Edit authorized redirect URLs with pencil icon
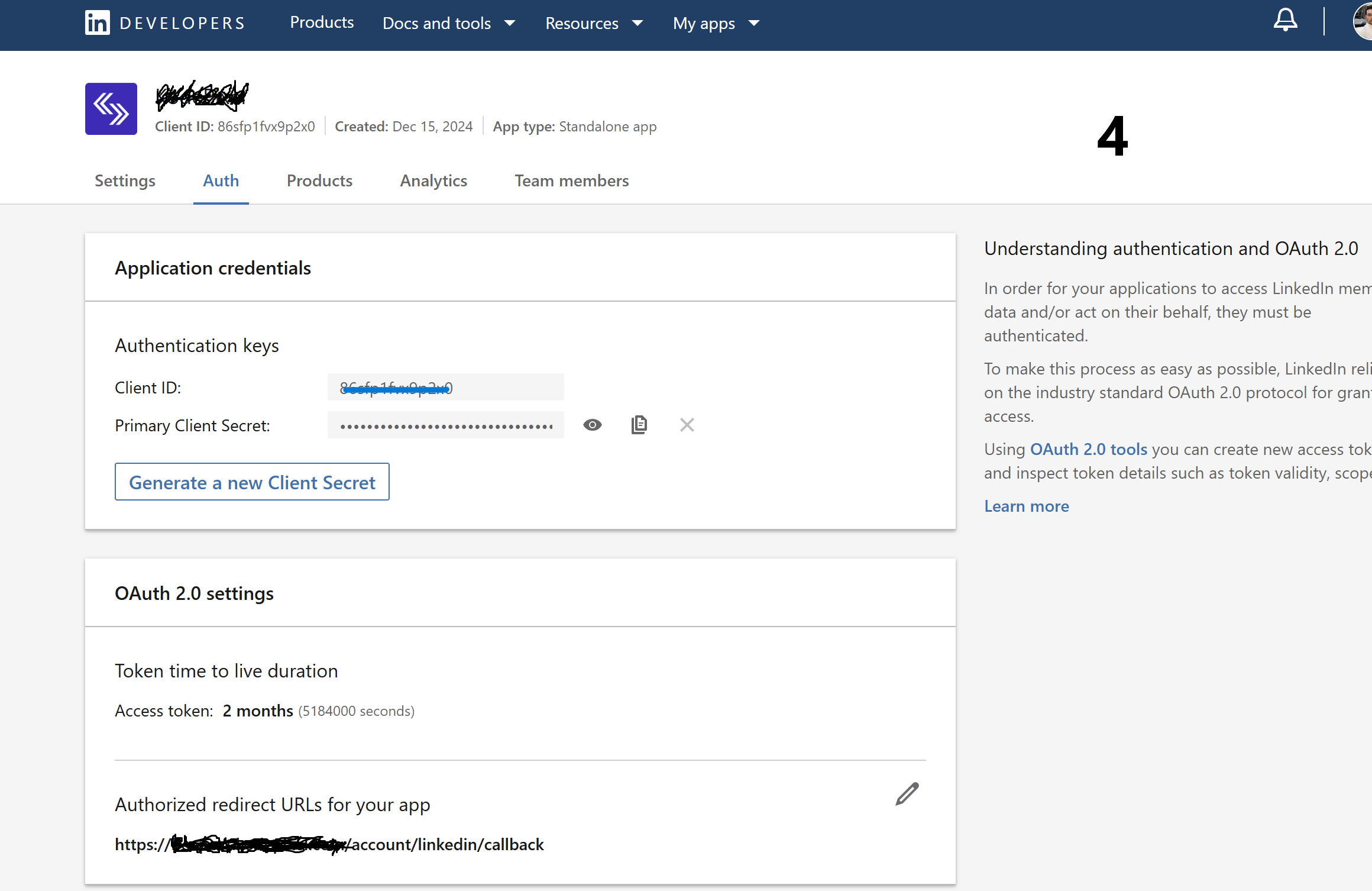This screenshot has width=1372, height=891. point(907,794)
